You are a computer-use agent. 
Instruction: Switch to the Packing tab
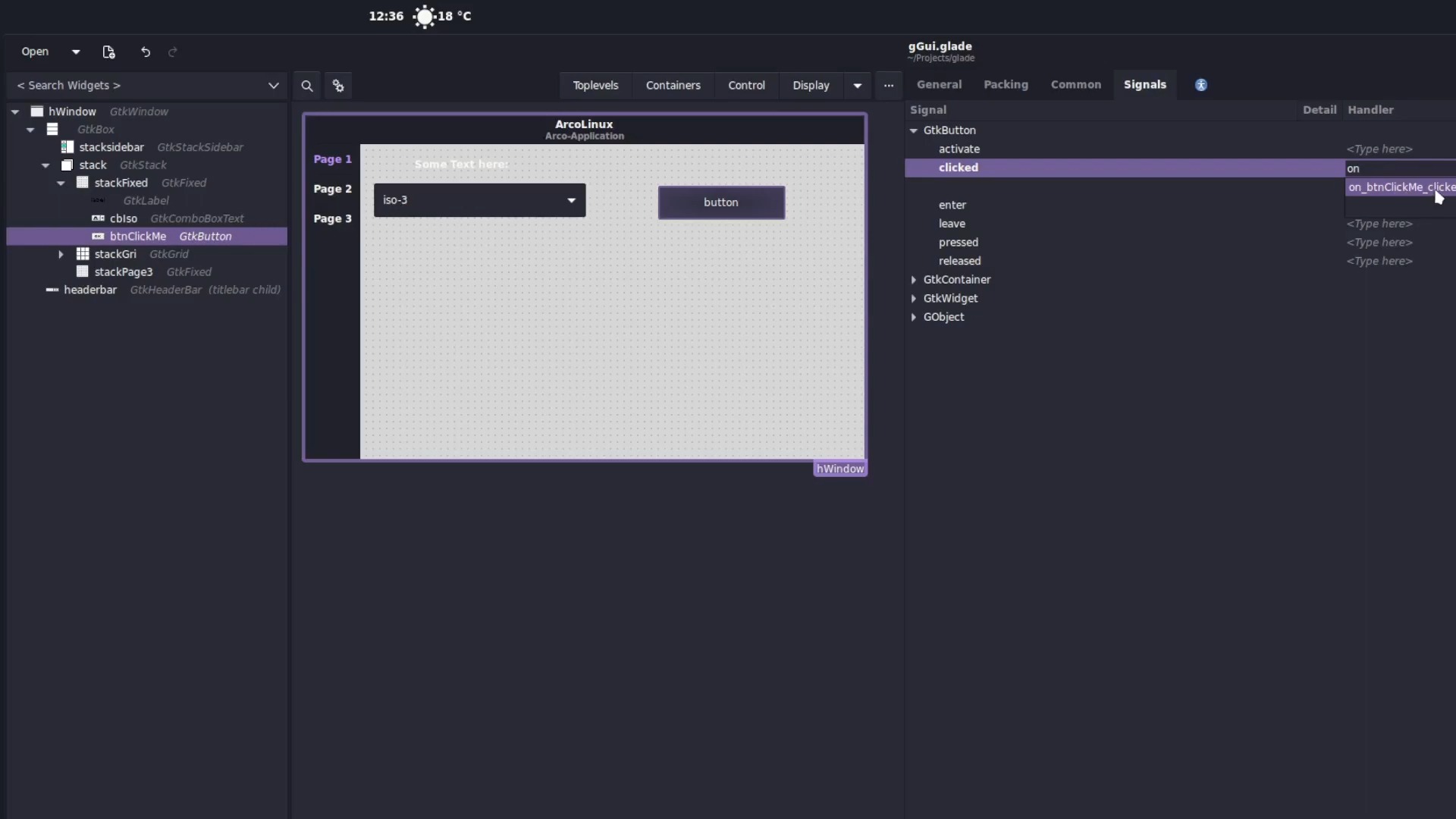coord(1006,85)
